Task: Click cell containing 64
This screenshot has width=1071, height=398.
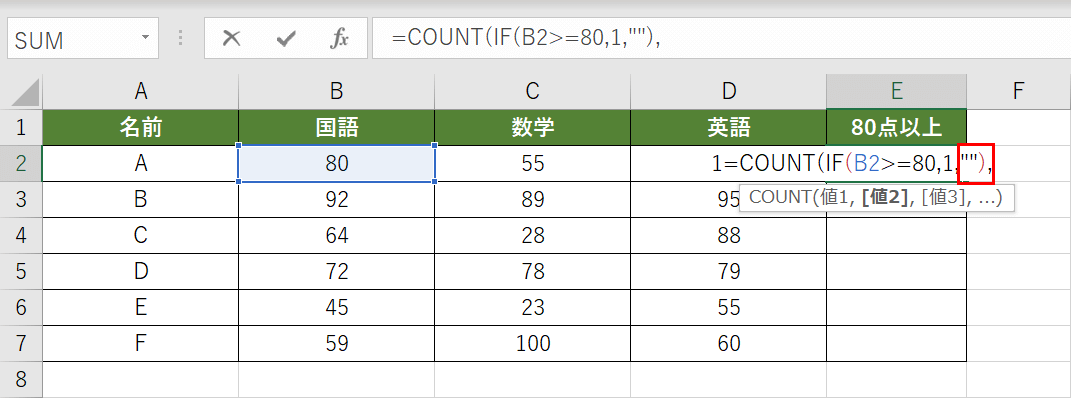Action: point(336,236)
